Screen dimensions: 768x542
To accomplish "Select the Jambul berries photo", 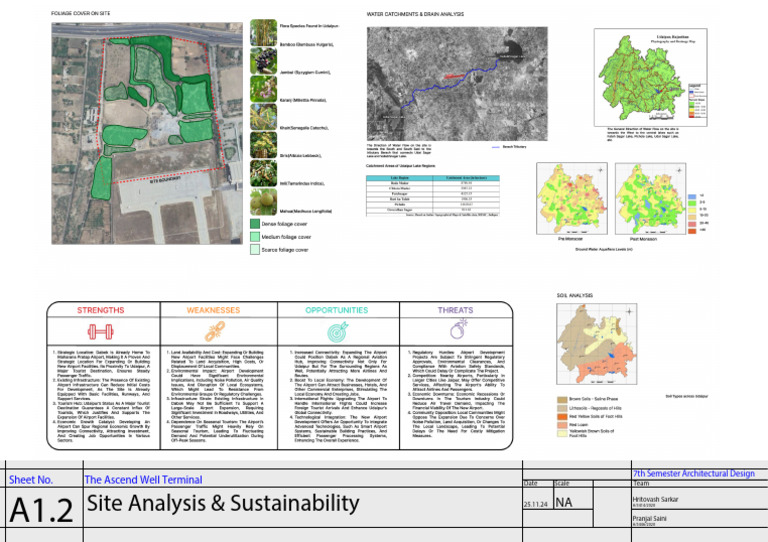I will click(x=264, y=61).
